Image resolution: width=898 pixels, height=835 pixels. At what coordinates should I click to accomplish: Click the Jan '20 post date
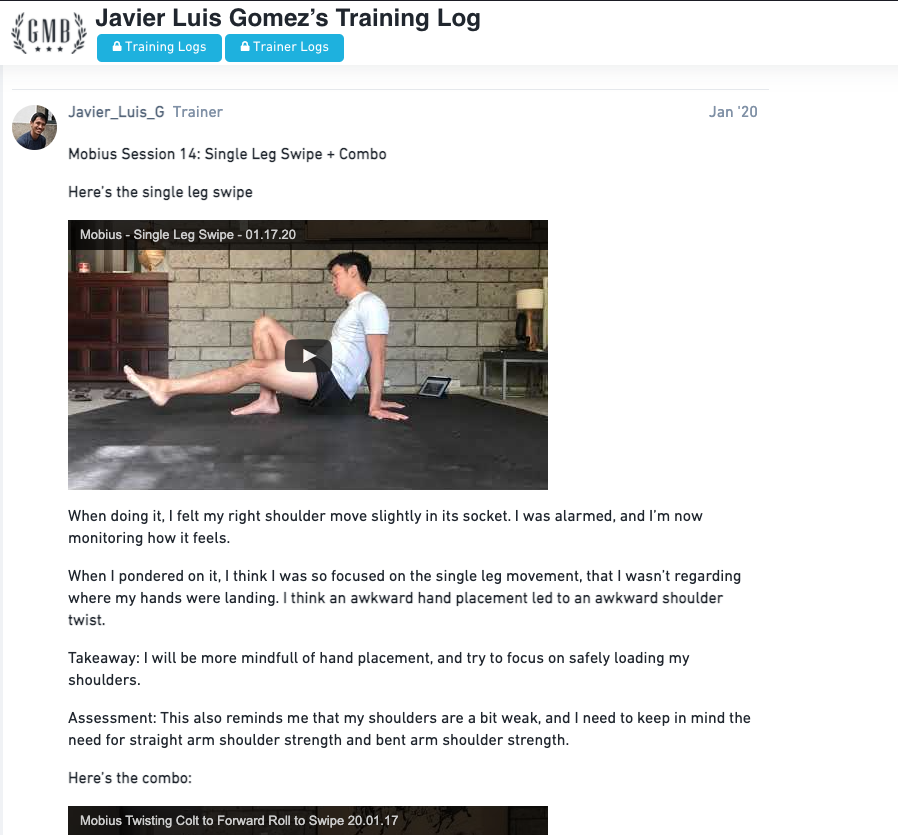[733, 112]
